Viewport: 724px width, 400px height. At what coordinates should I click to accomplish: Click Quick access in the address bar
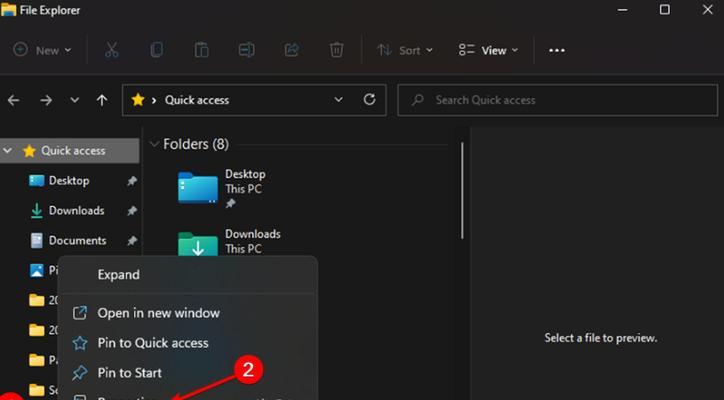(197, 100)
